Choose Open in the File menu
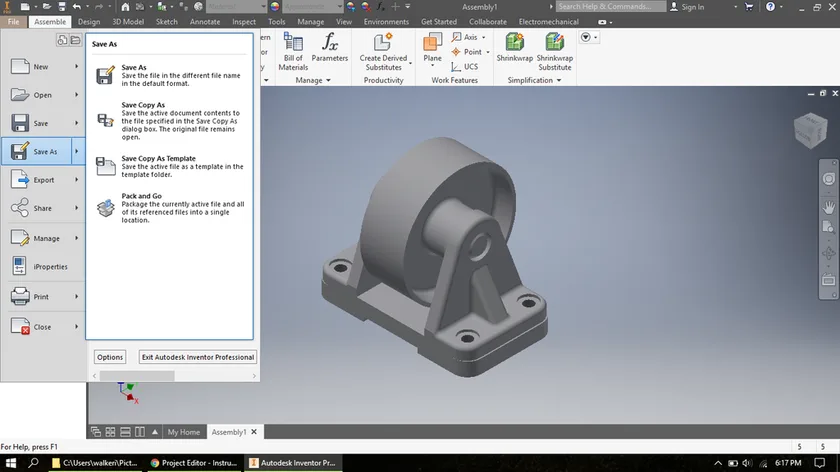The height and width of the screenshot is (472, 840). click(42, 95)
